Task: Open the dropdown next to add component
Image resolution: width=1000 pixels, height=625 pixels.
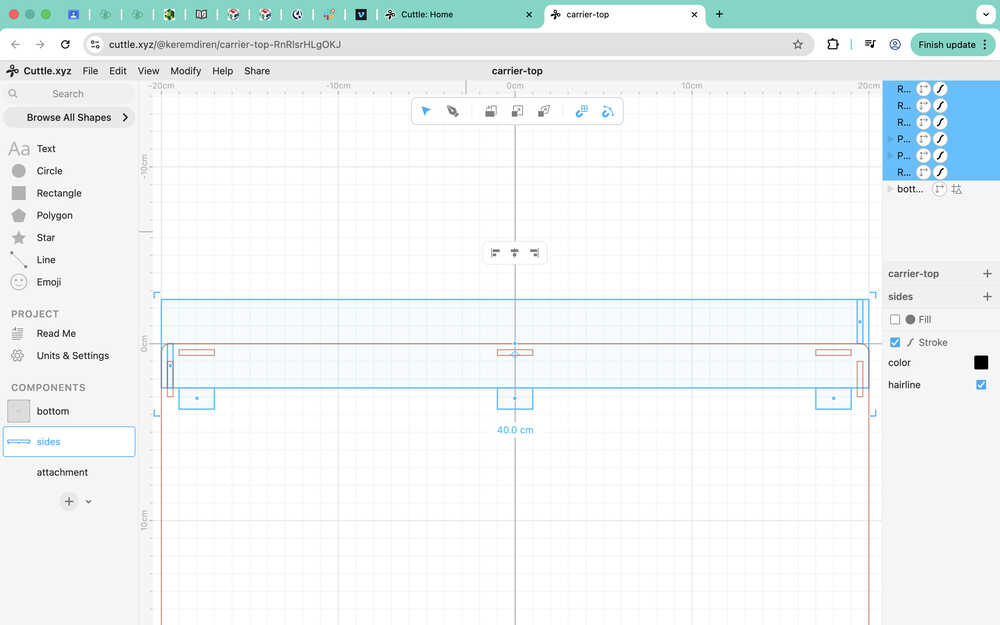Action: pyautogui.click(x=89, y=502)
